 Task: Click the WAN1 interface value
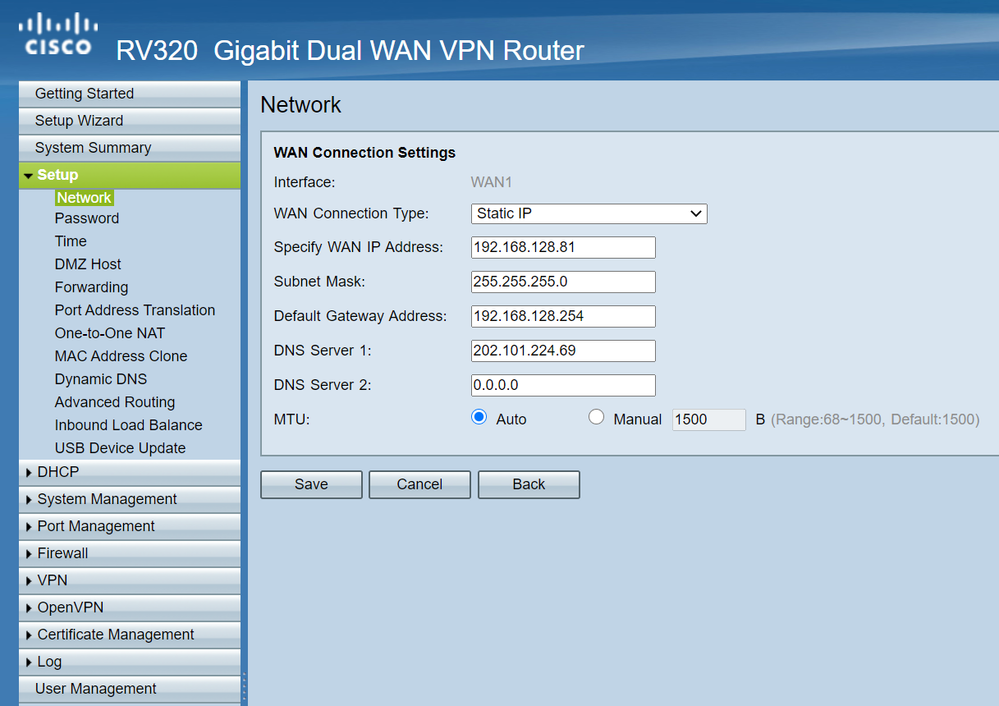491,182
